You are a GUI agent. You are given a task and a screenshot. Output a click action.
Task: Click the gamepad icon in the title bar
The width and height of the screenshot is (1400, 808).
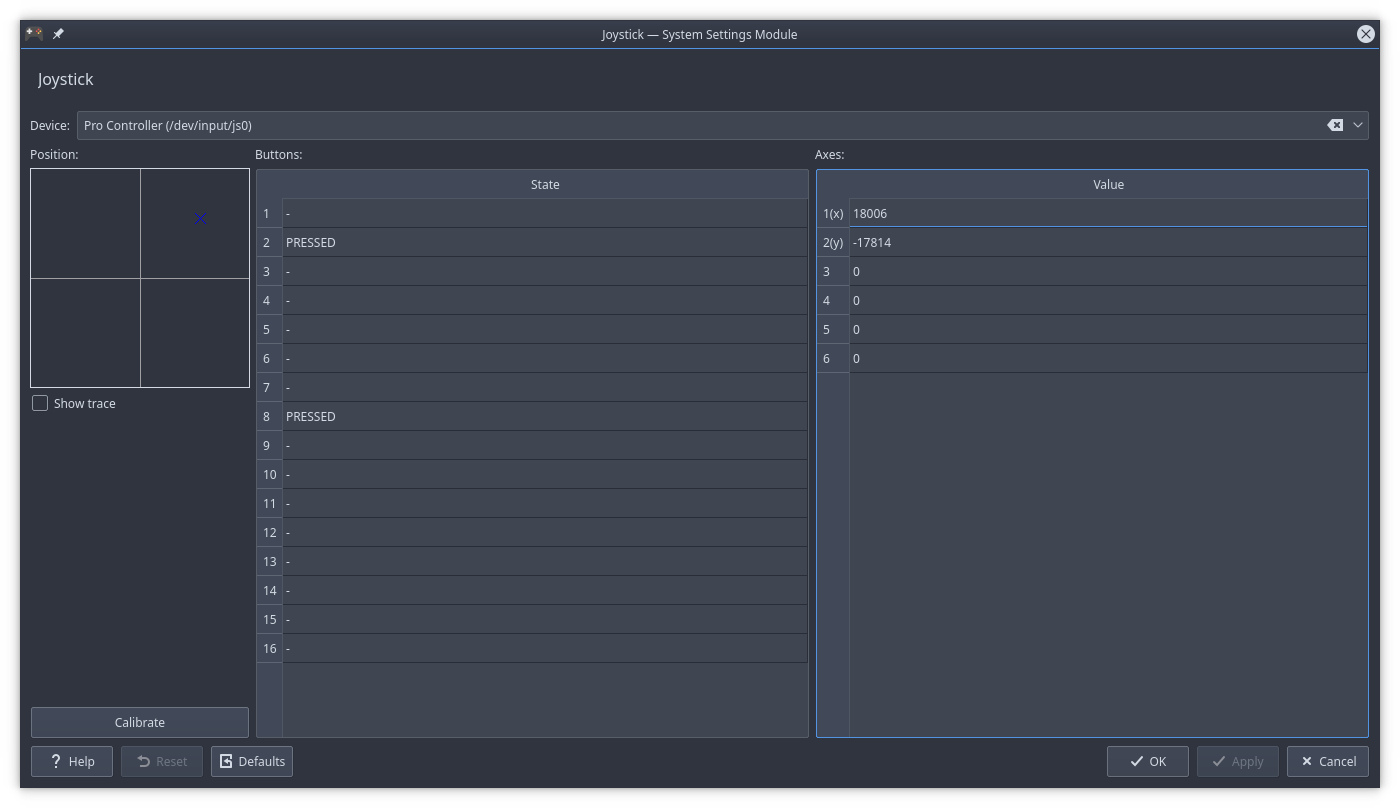point(31,33)
